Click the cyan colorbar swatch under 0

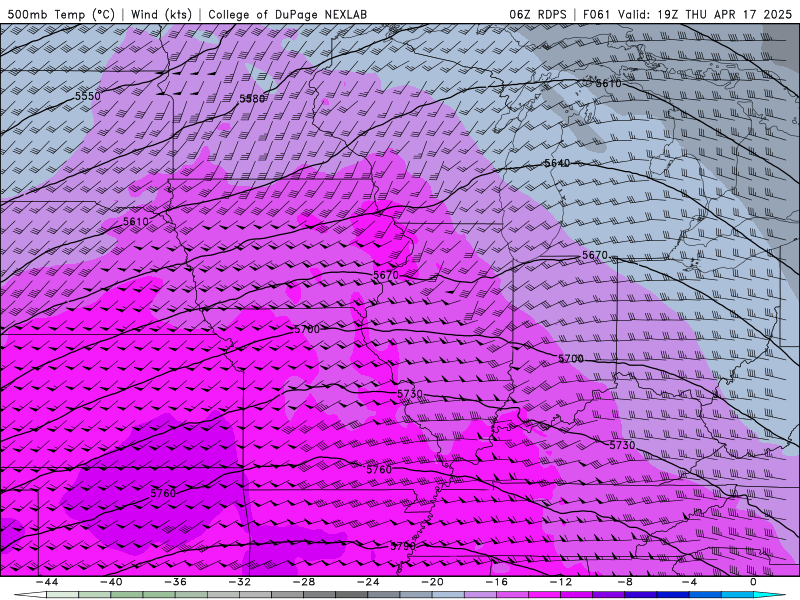click(x=768, y=595)
